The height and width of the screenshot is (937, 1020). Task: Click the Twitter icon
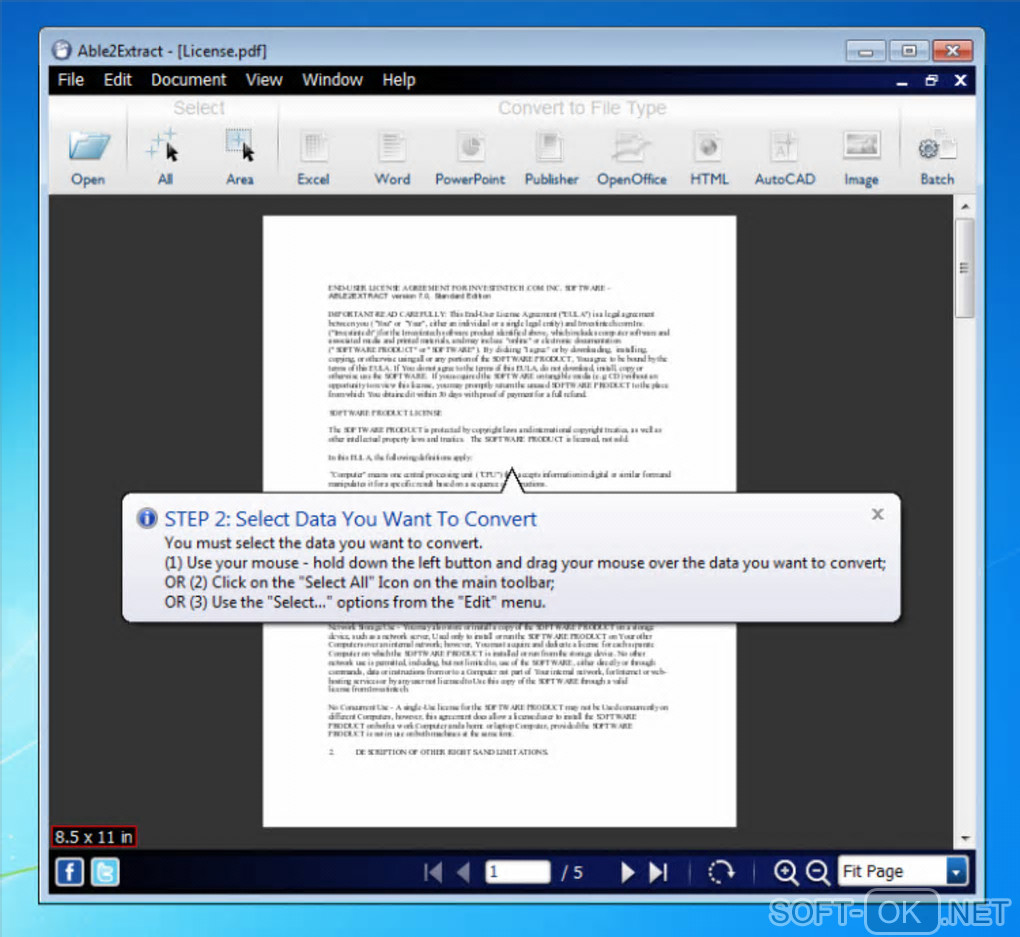click(105, 872)
